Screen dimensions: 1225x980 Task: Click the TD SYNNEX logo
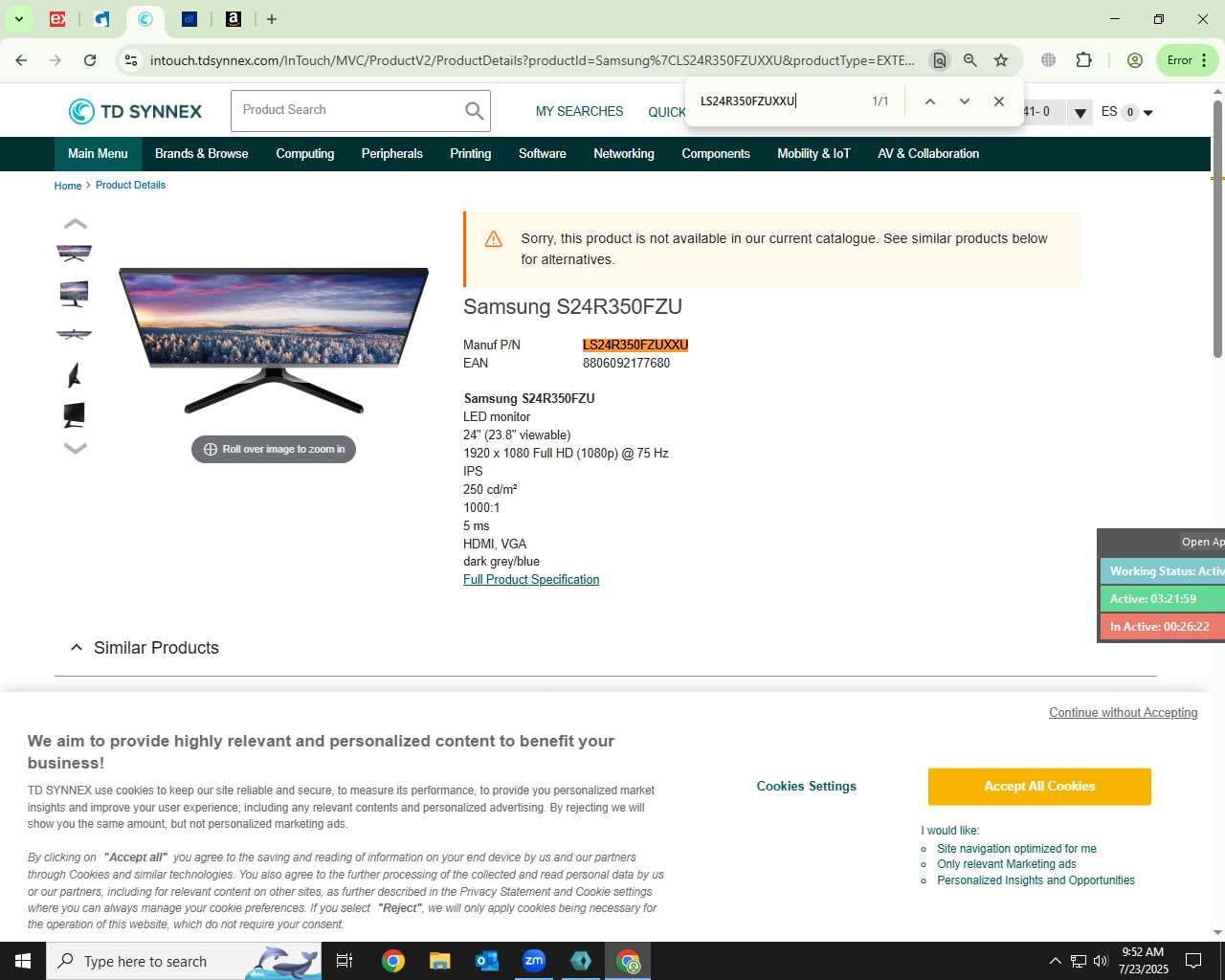135,111
